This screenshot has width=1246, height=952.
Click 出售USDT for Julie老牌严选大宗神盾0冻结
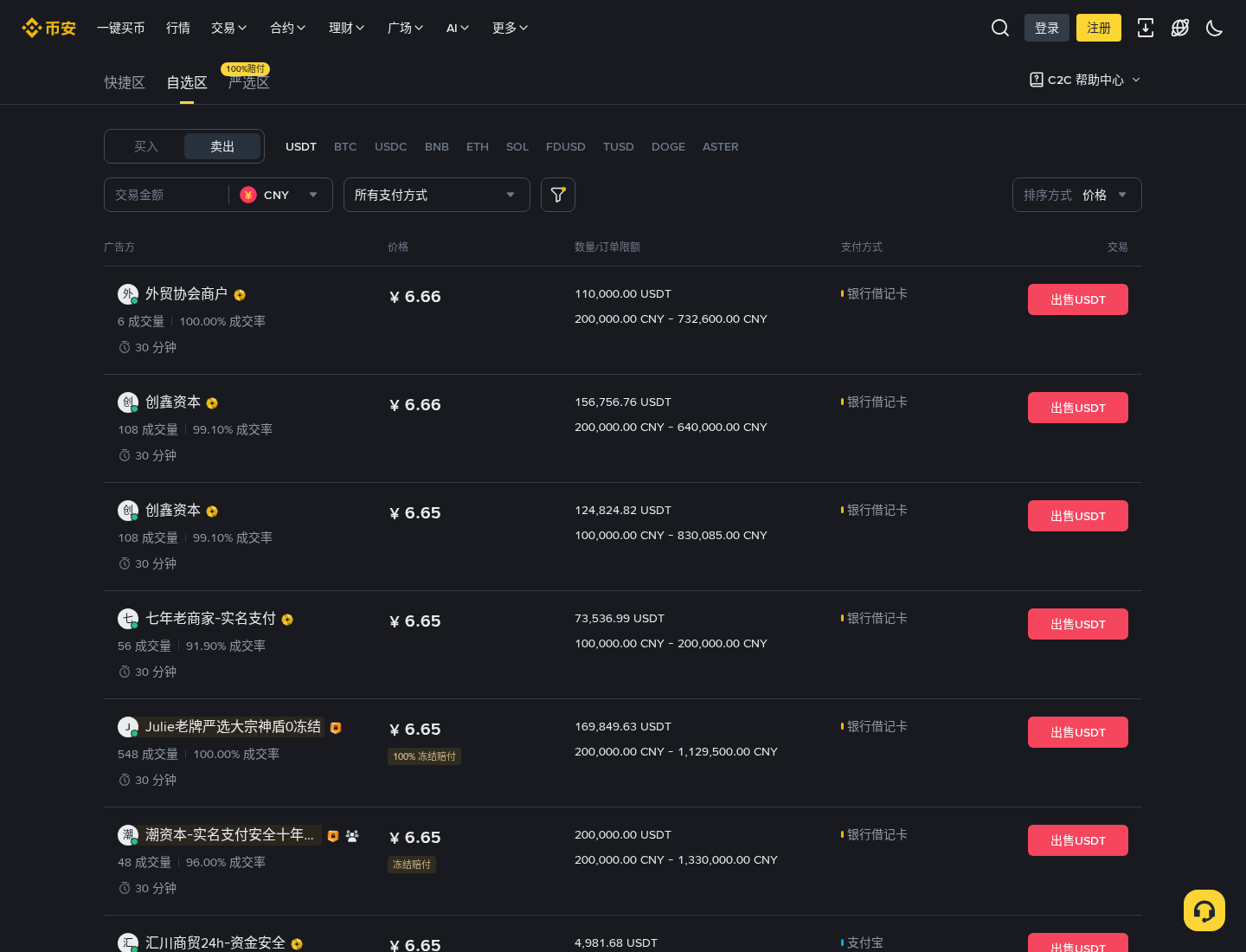[1078, 732]
